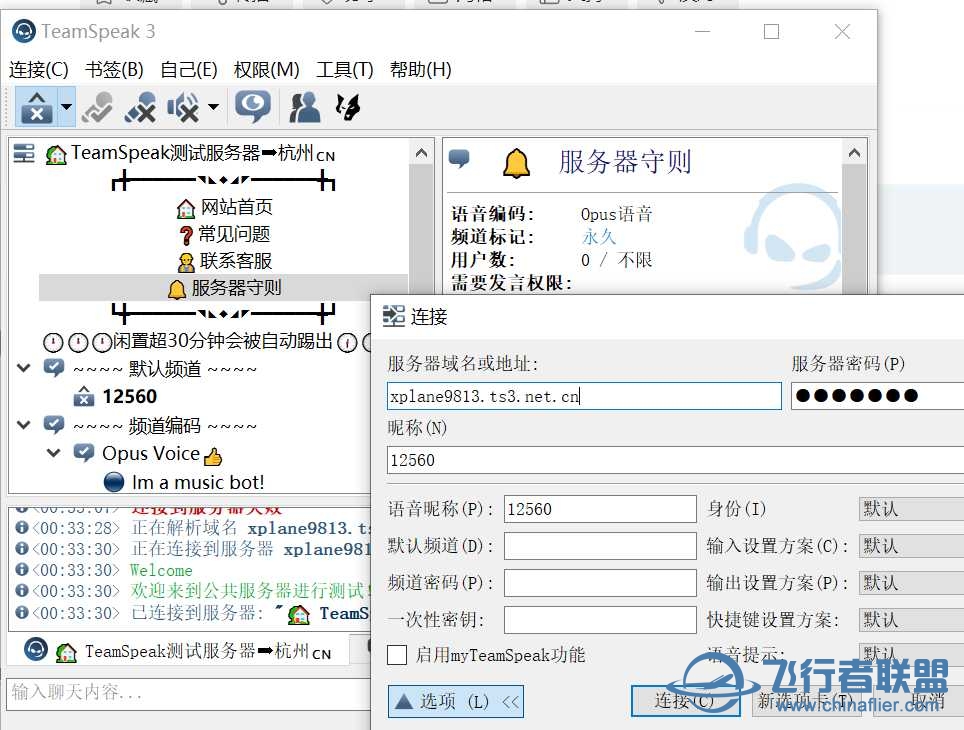Click the 服务器域名或地址 input field

coord(583,396)
